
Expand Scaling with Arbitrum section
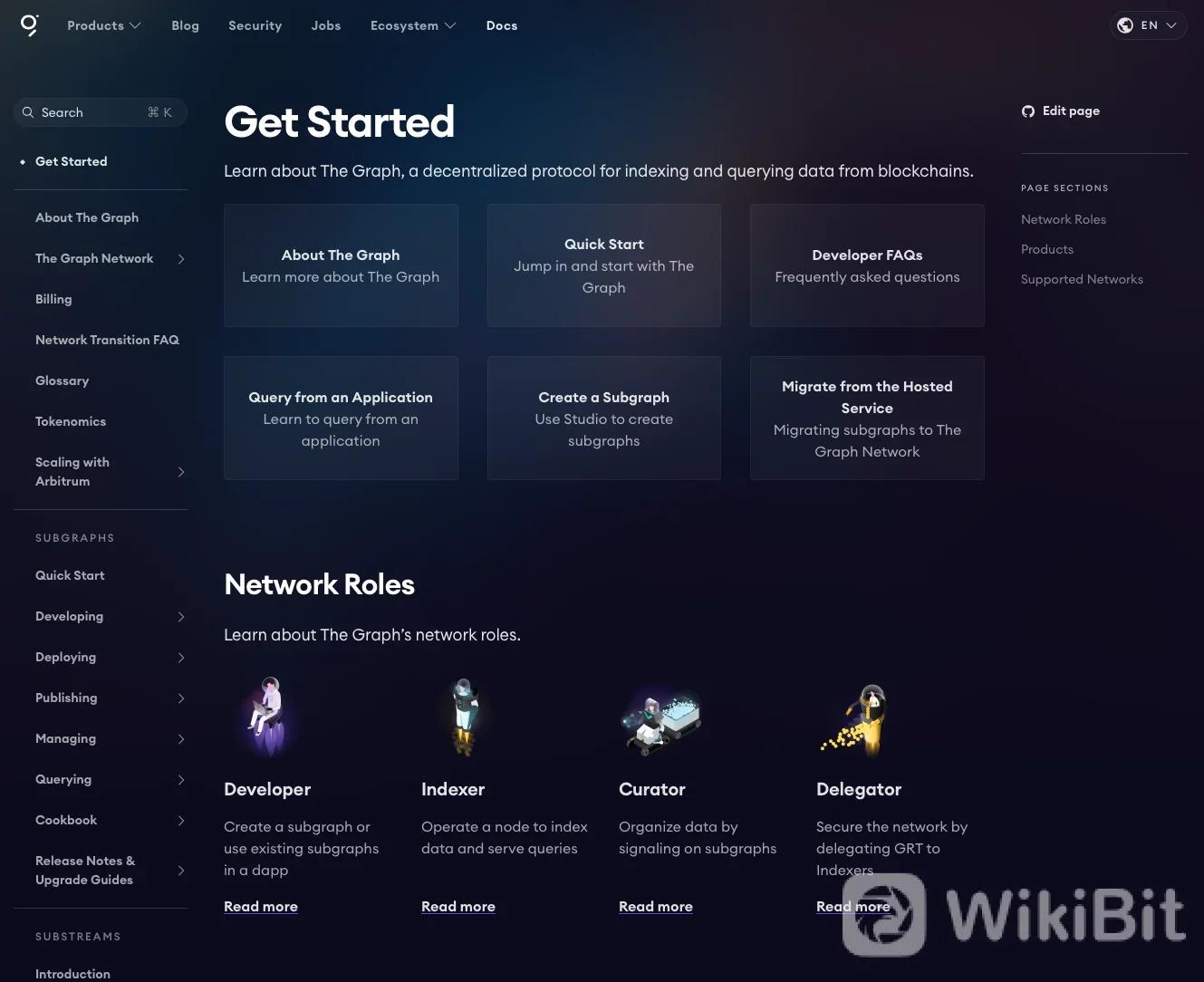[181, 472]
